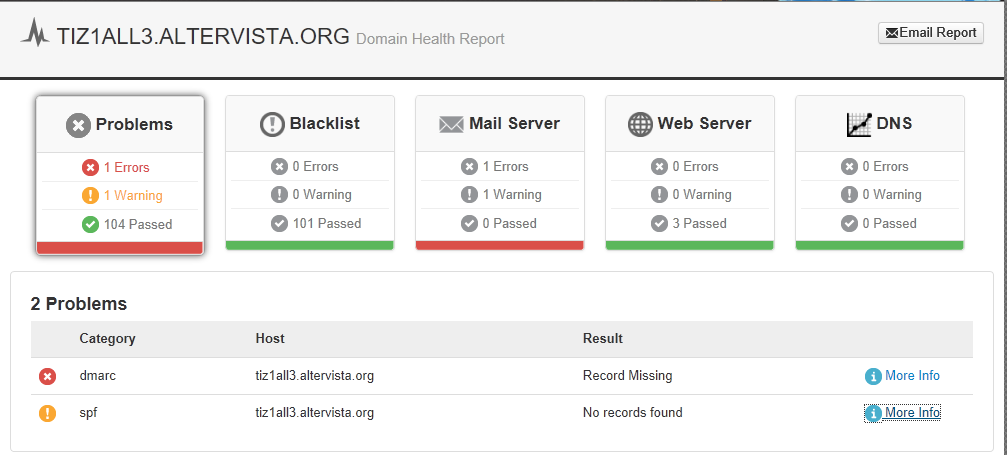Click the exclamation icon beside Mail Server 1 Warning
The width and height of the screenshot is (1007, 455).
coord(469,195)
